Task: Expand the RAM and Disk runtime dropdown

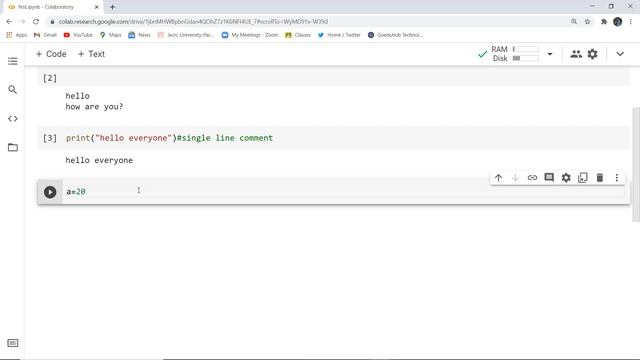Action: coord(550,54)
